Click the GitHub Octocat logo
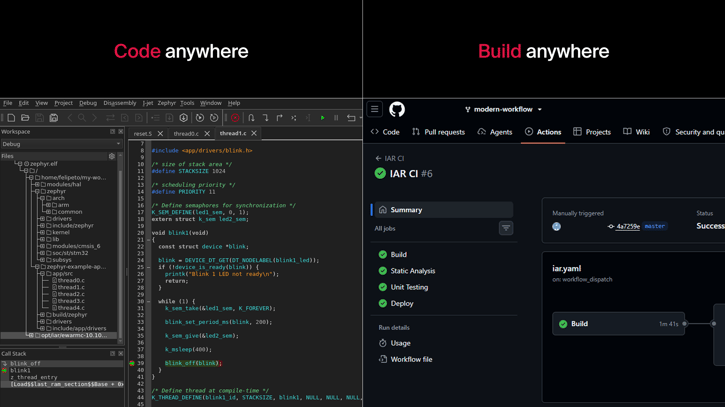This screenshot has height=407, width=725. click(397, 110)
